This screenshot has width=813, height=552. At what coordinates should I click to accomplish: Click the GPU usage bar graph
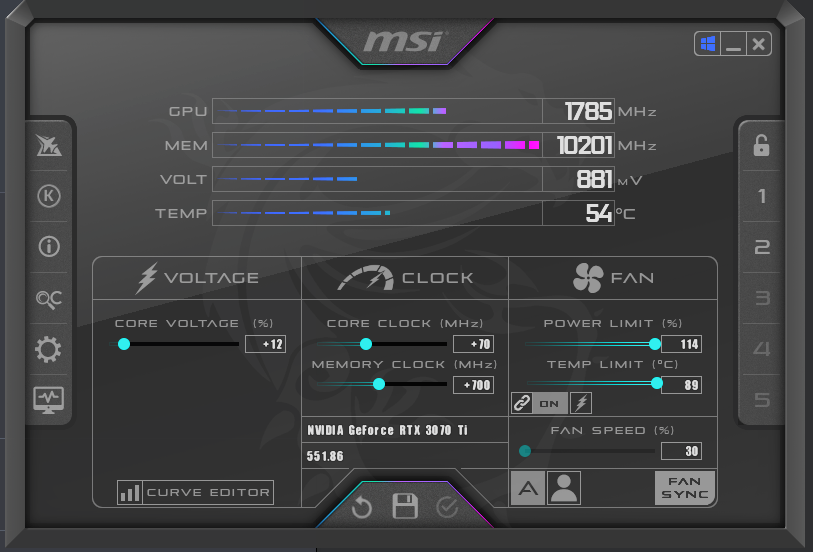point(377,111)
